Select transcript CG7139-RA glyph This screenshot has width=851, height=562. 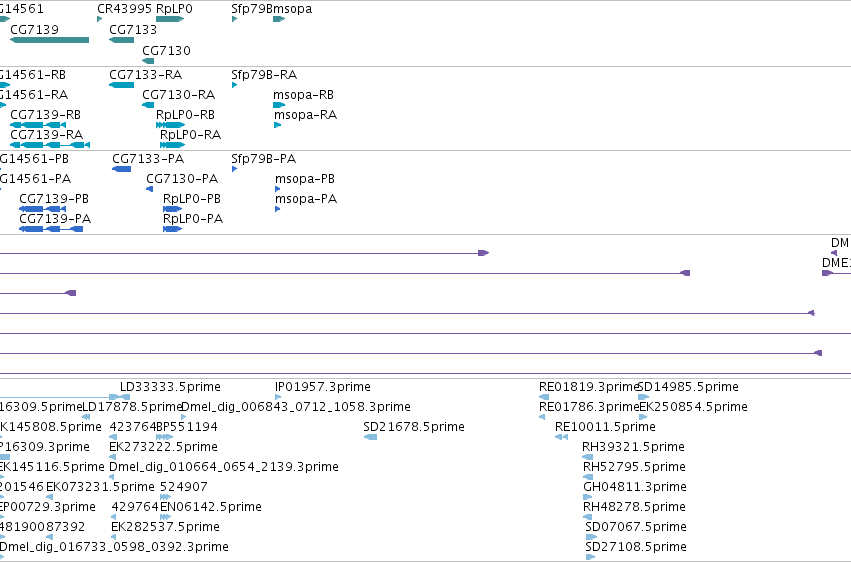[x=50, y=145]
